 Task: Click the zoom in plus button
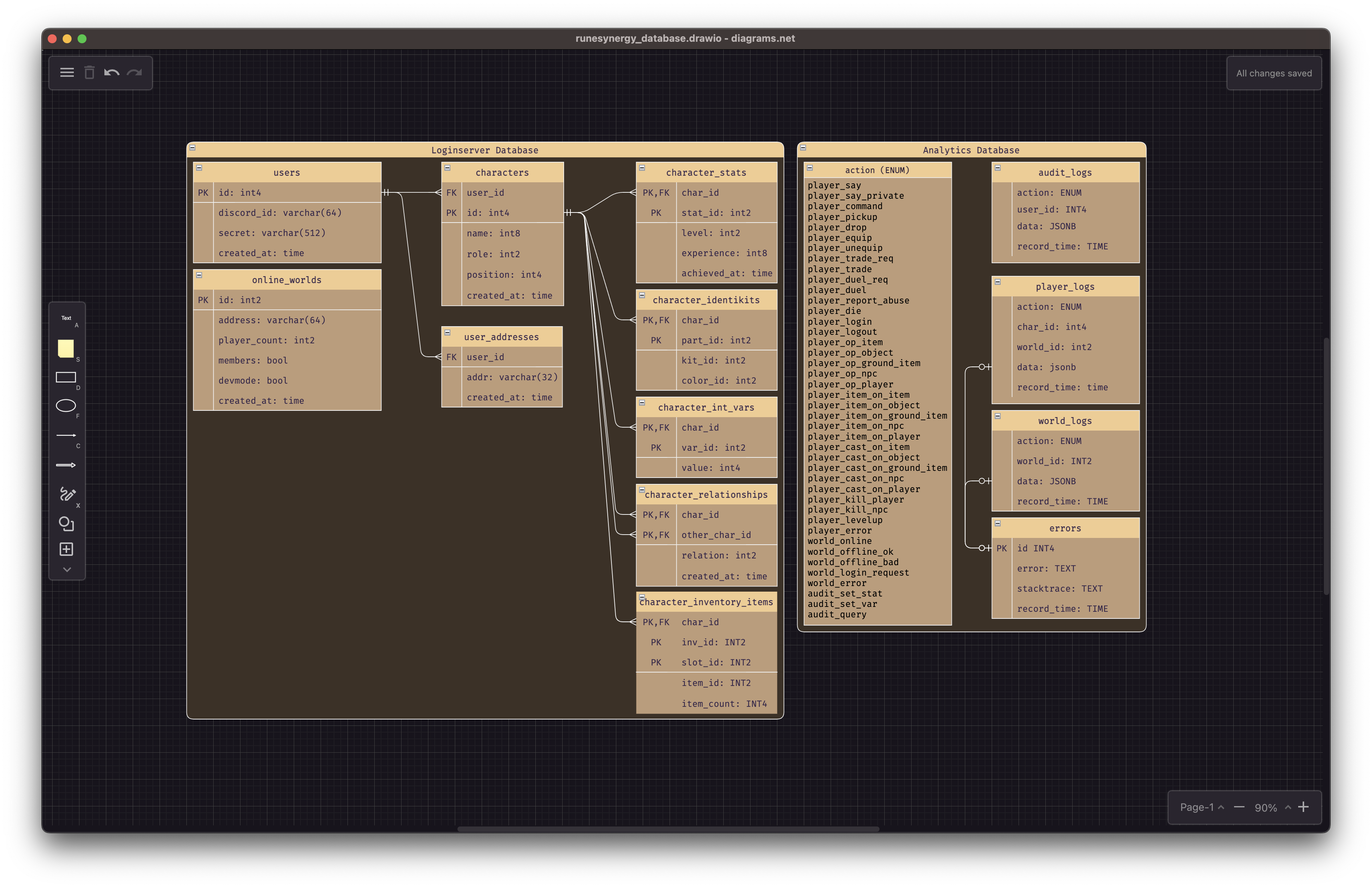1303,807
